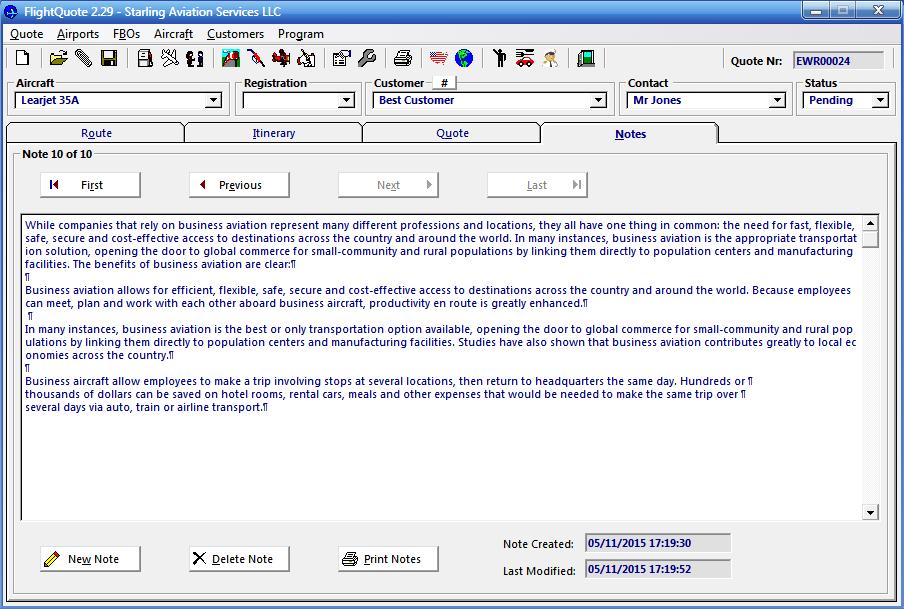Click the notes scrollbar down arrow
904x609 pixels.
870,513
